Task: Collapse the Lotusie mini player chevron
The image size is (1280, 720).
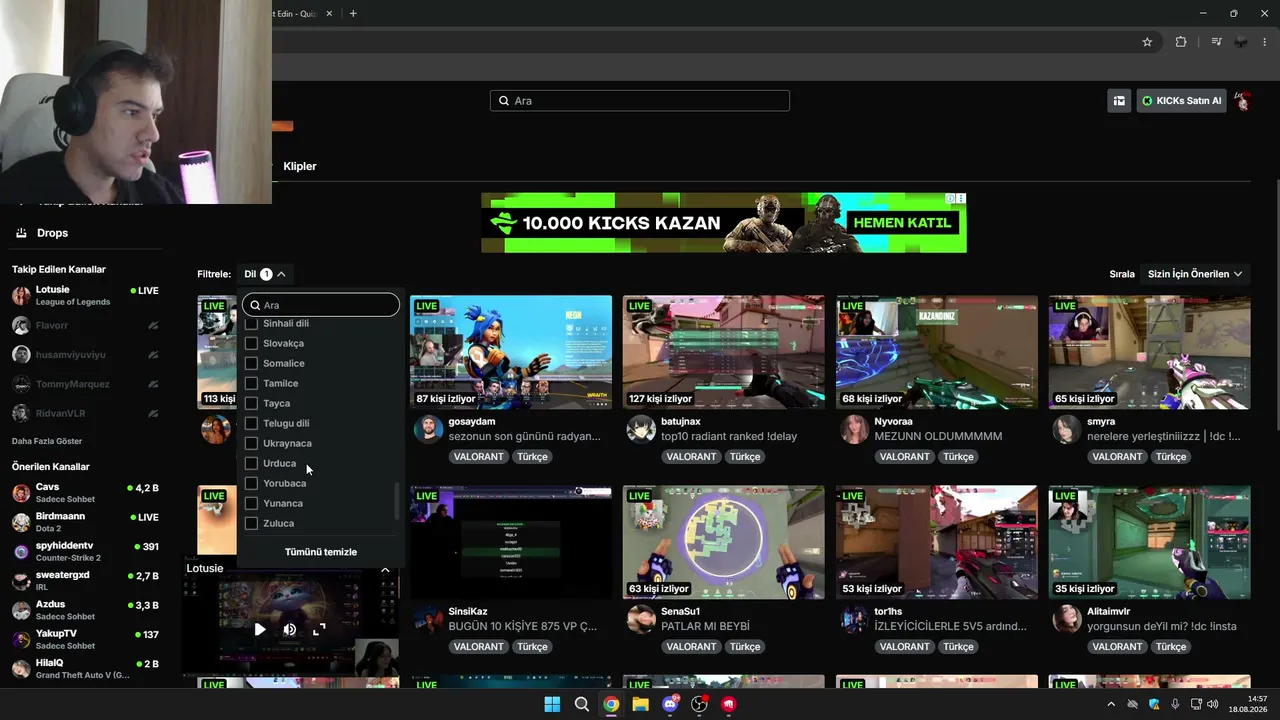Action: point(385,569)
